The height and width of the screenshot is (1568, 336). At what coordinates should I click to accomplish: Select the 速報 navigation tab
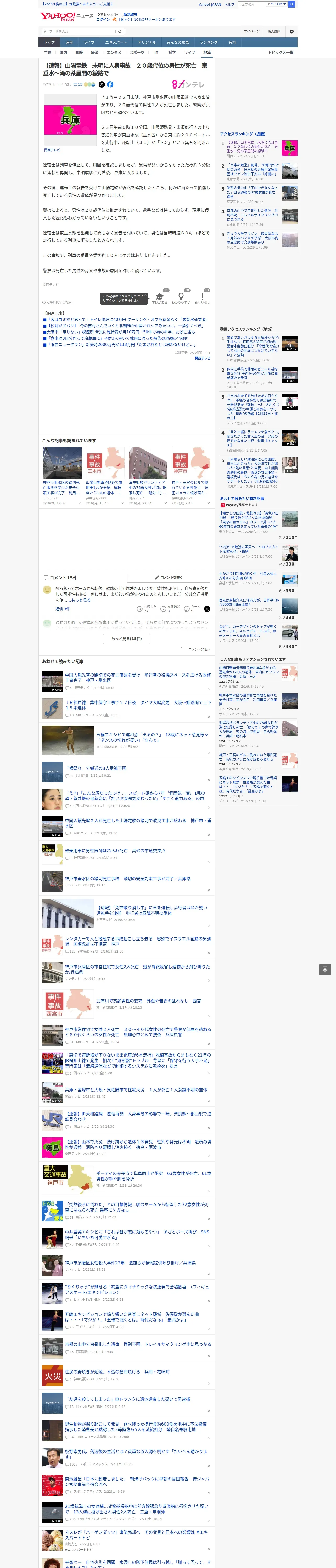69,43
